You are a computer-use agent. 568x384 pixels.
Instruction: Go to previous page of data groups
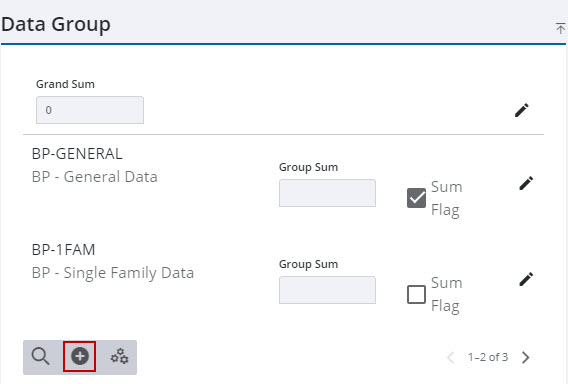(450, 357)
